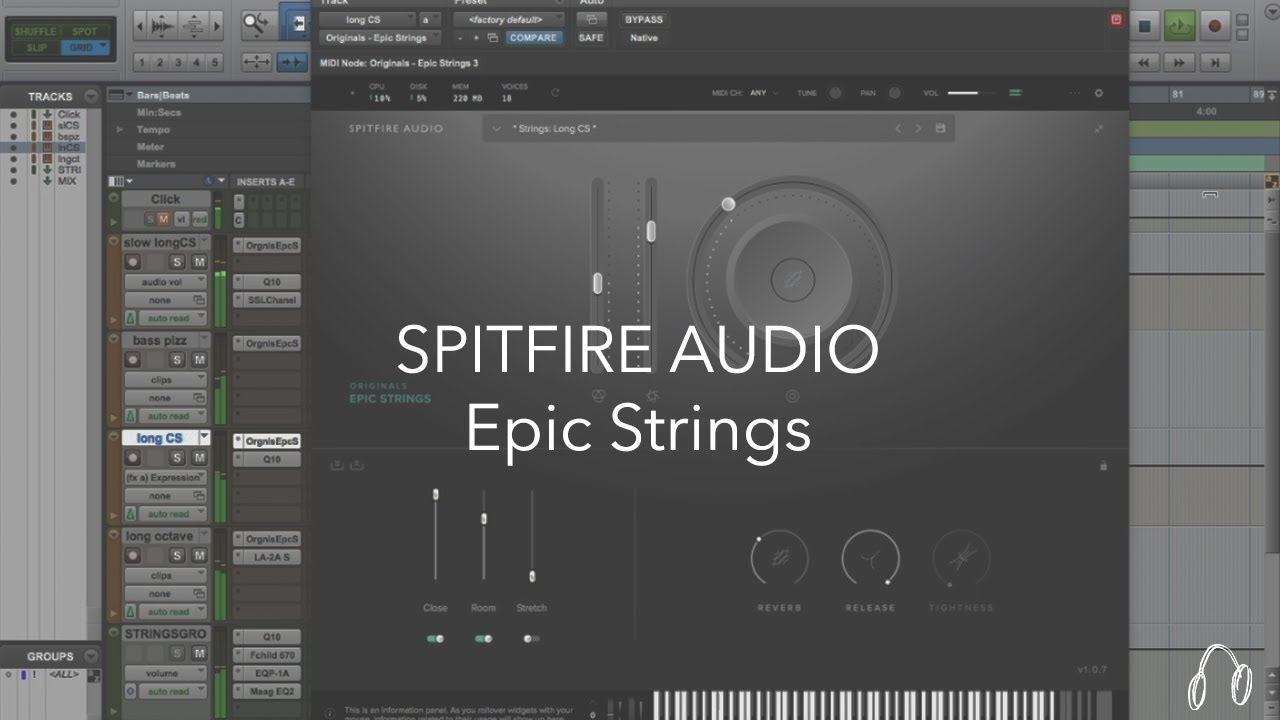Select SHUFFLE edit mode
1280x720 pixels.
click(35, 31)
